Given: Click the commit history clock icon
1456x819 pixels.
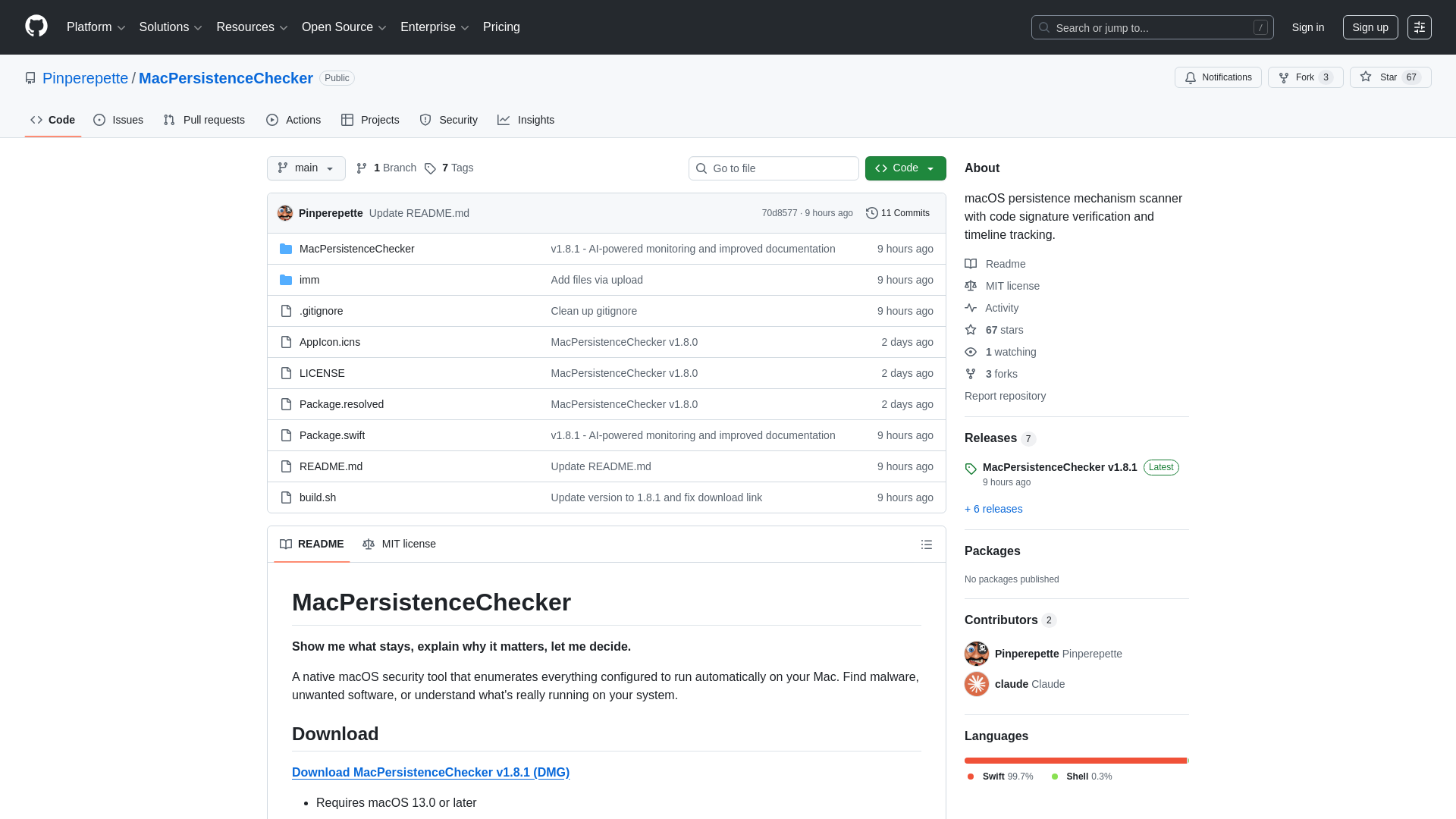Looking at the screenshot, I should (871, 213).
